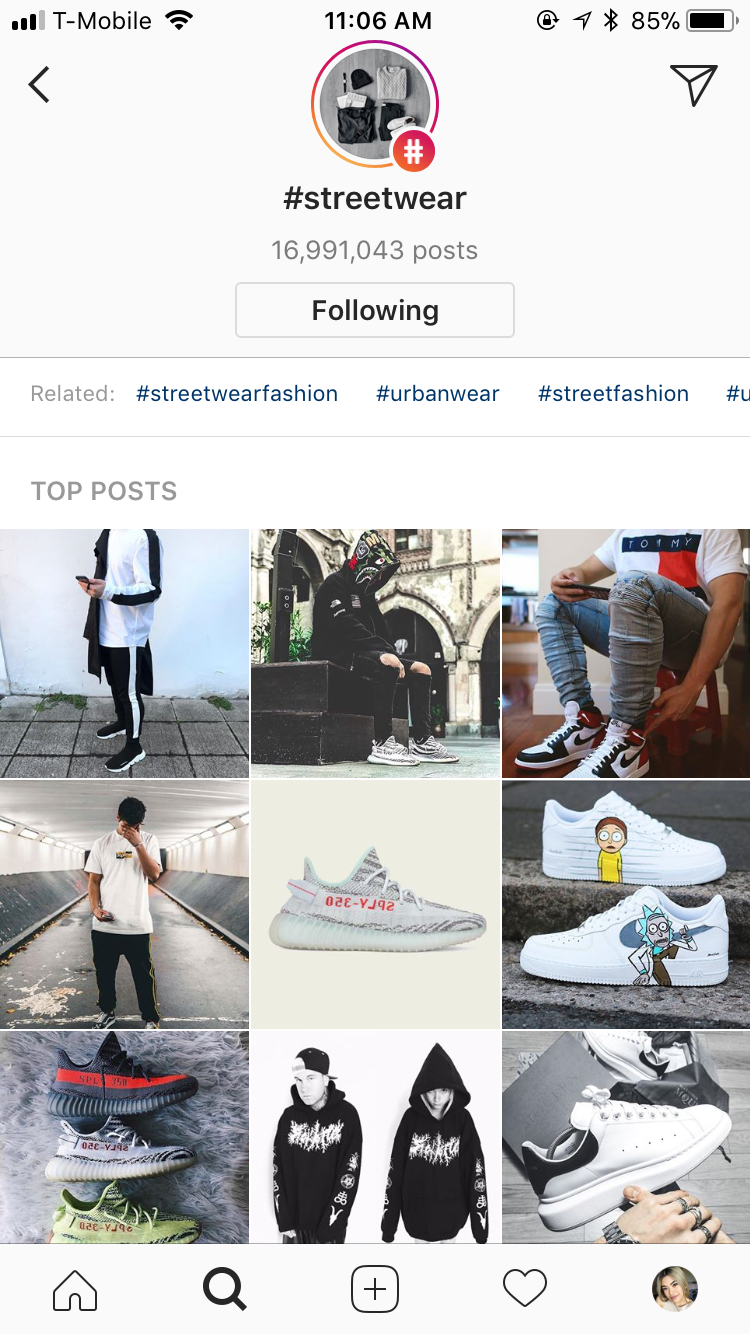Viewport: 750px width, 1334px height.
Task: Open the man in tunnel post
Action: click(124, 904)
